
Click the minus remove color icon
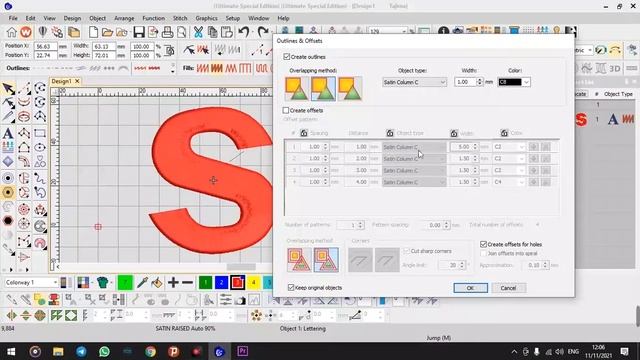click(x=187, y=282)
